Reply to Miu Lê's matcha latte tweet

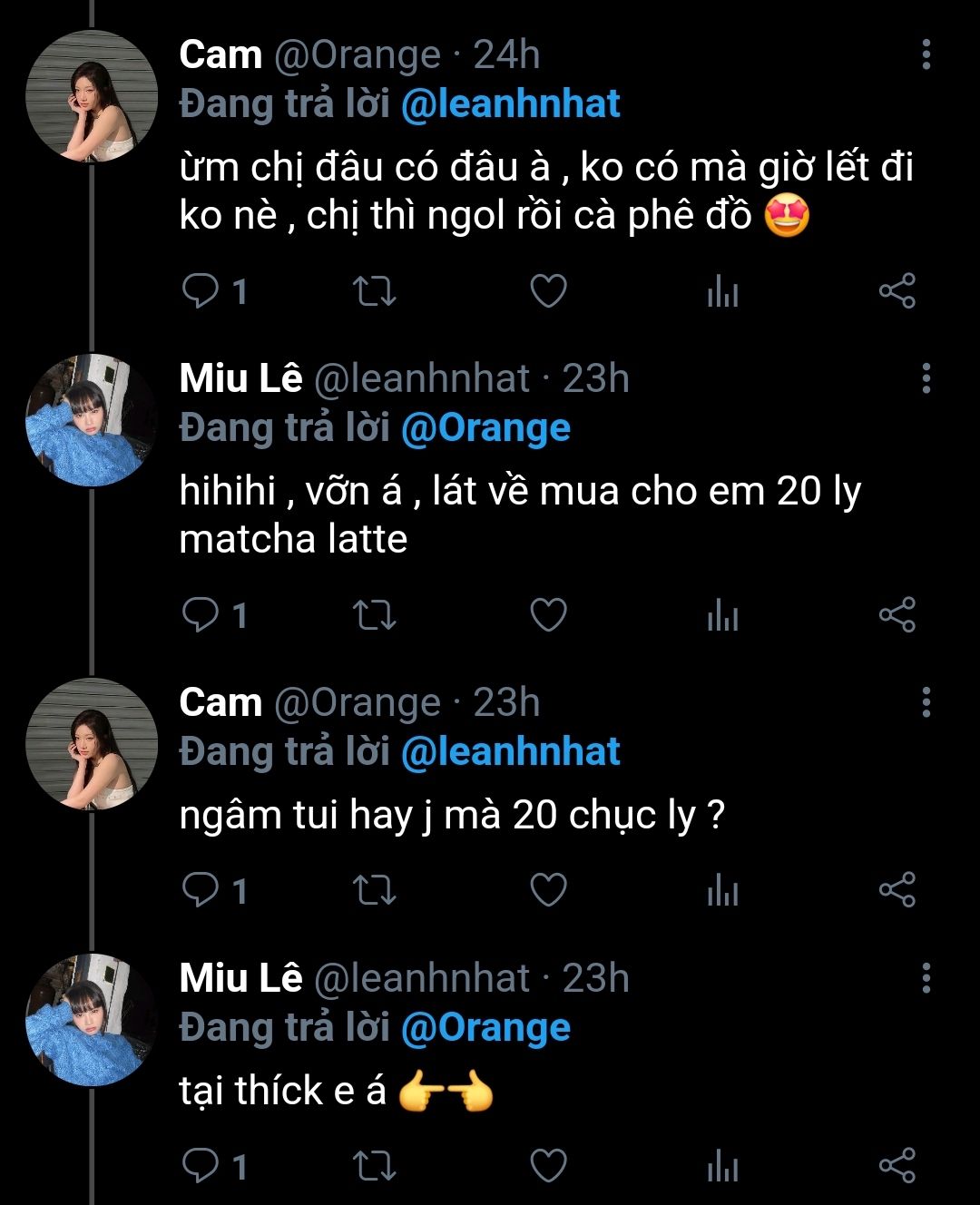(x=201, y=615)
